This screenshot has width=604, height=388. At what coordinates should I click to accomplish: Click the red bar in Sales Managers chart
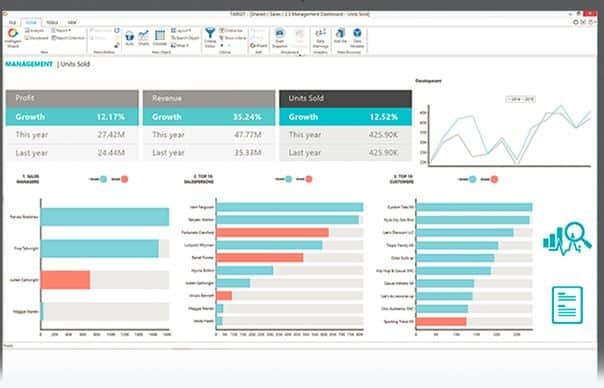pos(65,280)
